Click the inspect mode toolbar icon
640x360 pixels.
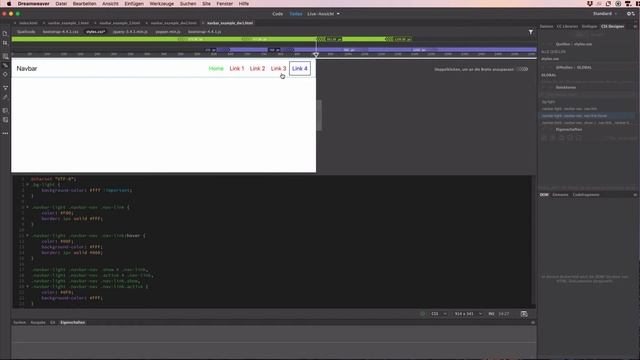point(5,65)
